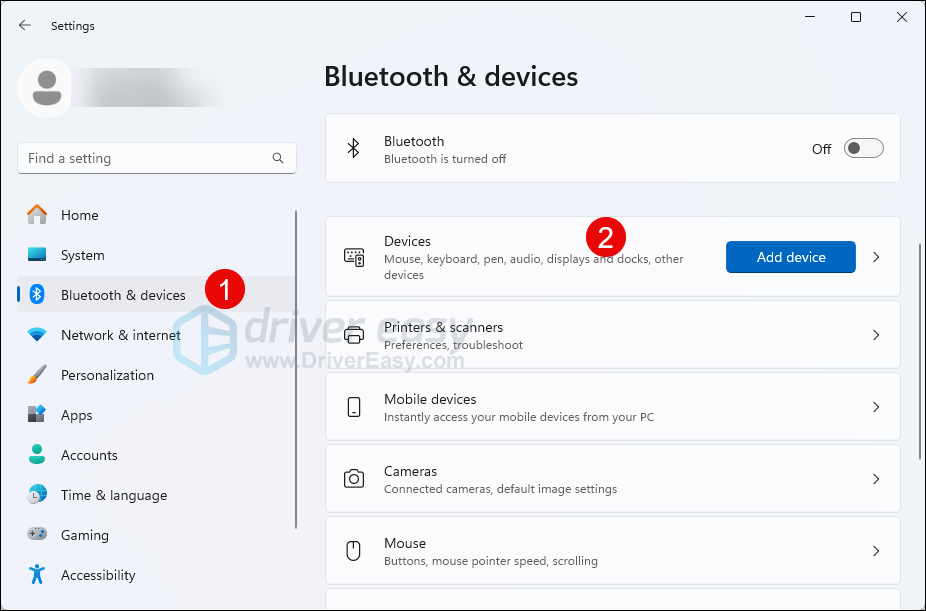926x611 pixels.
Task: Open the System settings page
Action: pyautogui.click(x=82, y=255)
